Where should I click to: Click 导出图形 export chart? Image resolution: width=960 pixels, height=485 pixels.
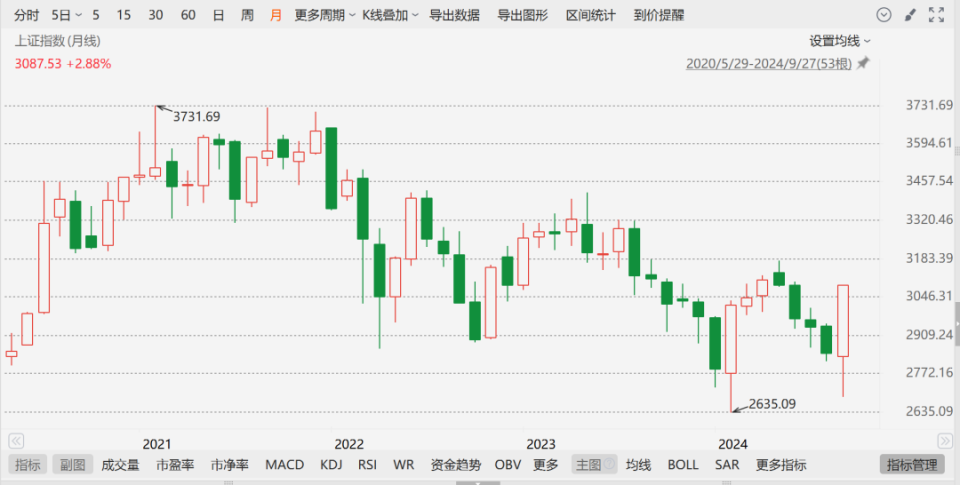click(x=522, y=15)
